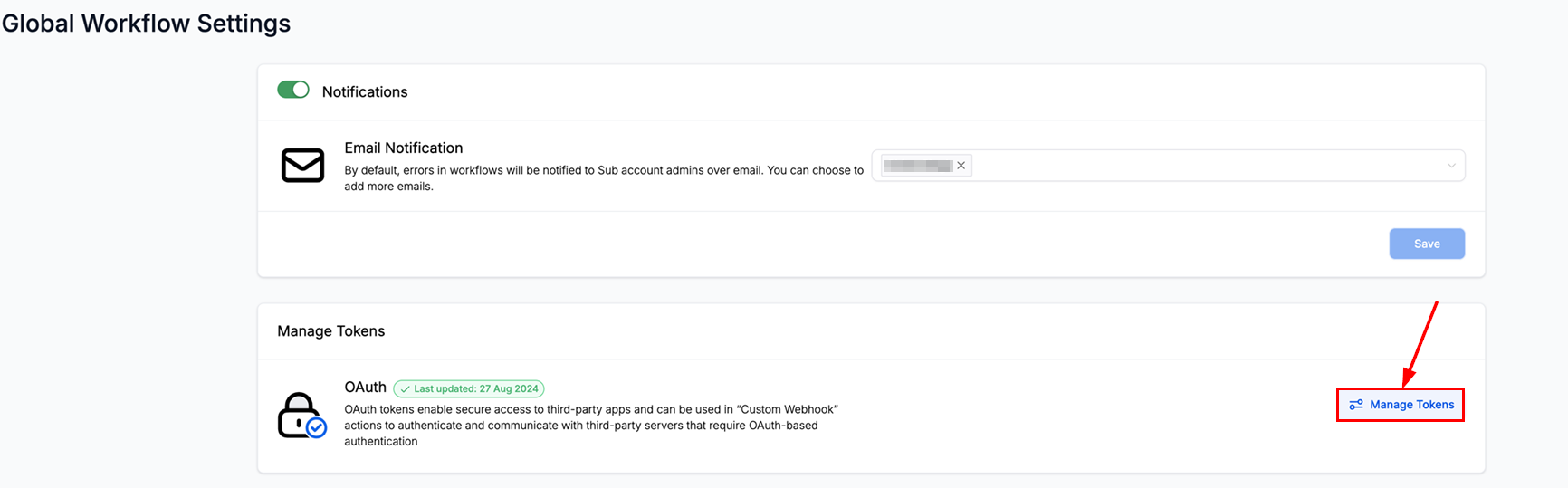Image resolution: width=1568 pixels, height=488 pixels.
Task: Open Manage Tokens link on the right
Action: pos(1410,405)
